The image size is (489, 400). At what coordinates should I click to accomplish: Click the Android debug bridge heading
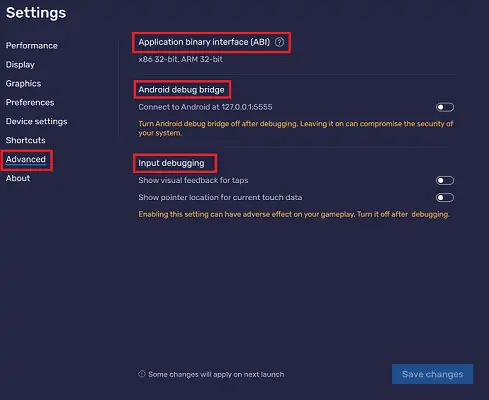pos(181,90)
